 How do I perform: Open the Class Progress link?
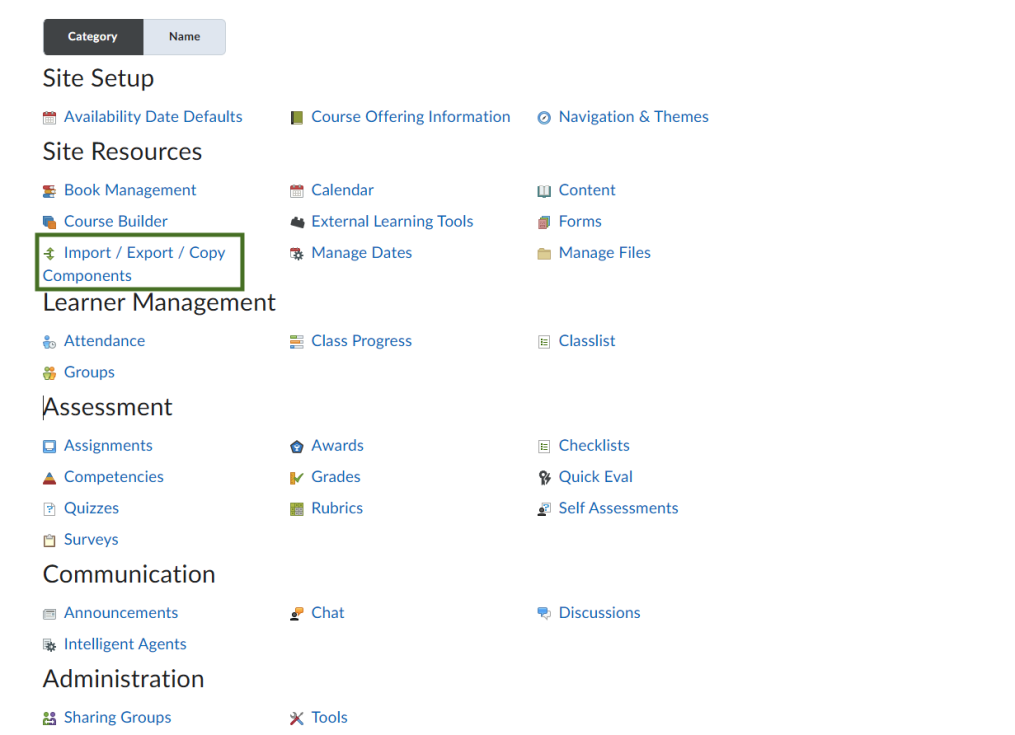(361, 341)
